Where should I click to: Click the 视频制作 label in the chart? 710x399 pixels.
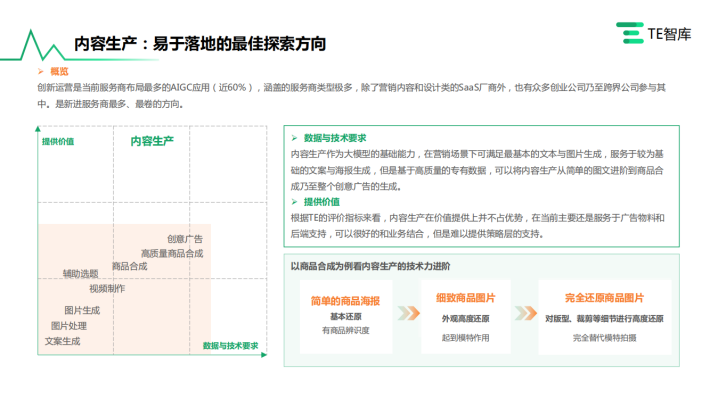(107, 288)
